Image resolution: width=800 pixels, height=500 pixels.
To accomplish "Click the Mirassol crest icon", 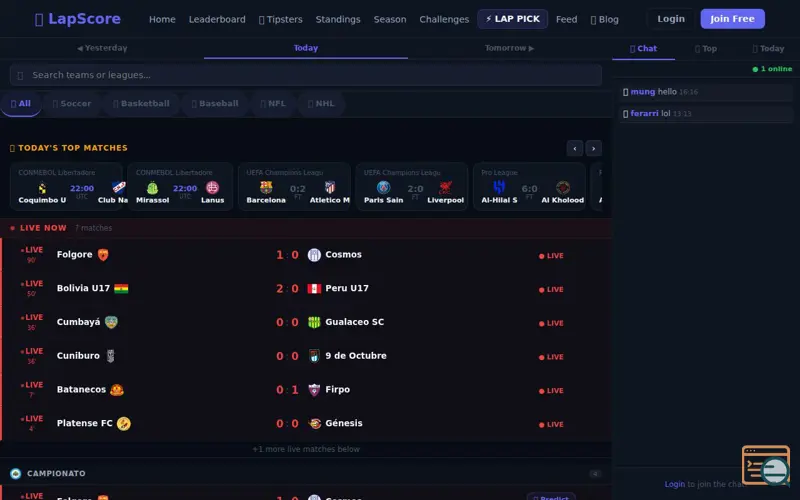I will pyautogui.click(x=152, y=187).
